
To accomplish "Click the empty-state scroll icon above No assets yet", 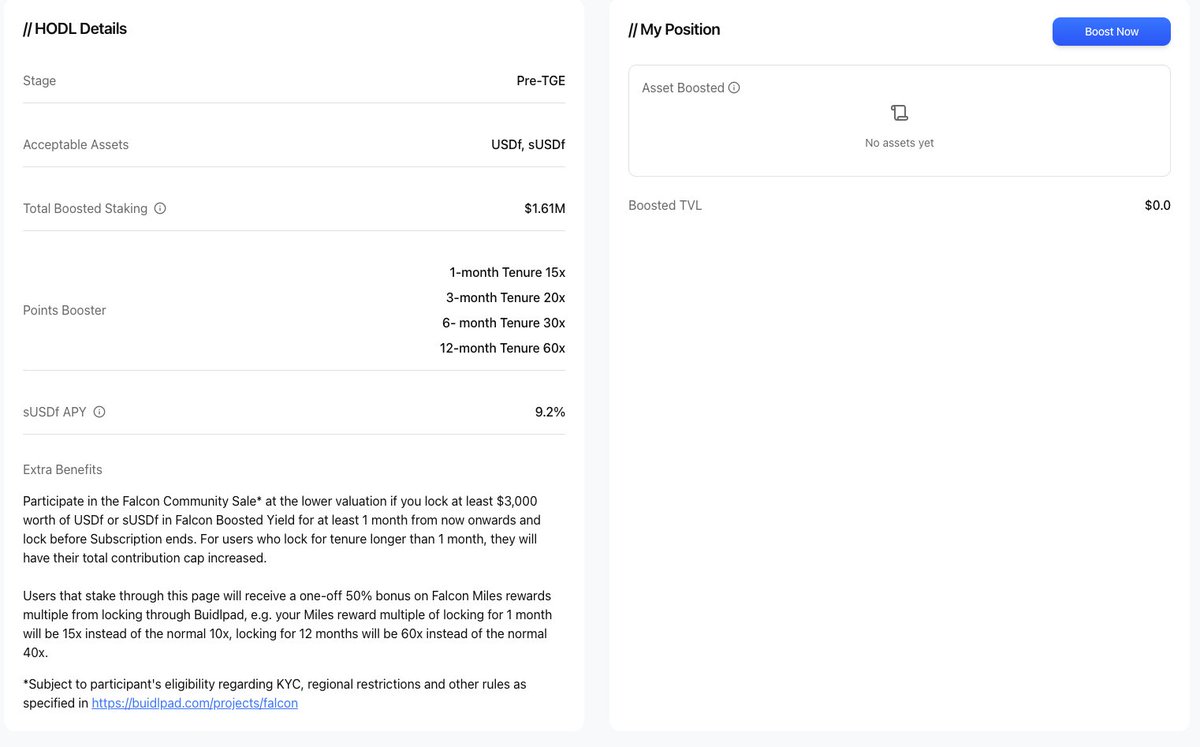I will tap(899, 113).
